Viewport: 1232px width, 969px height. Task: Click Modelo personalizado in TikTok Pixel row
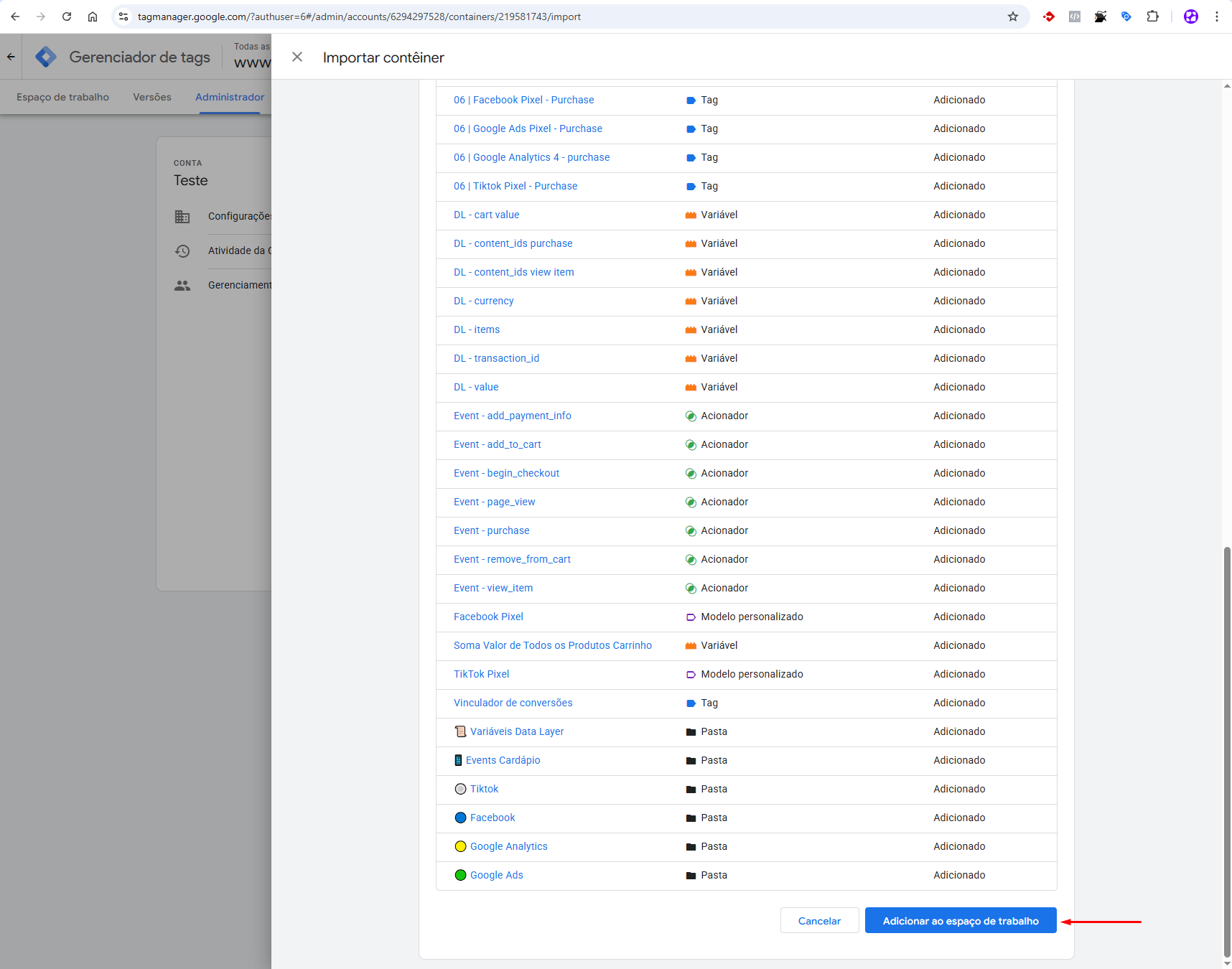pos(752,674)
